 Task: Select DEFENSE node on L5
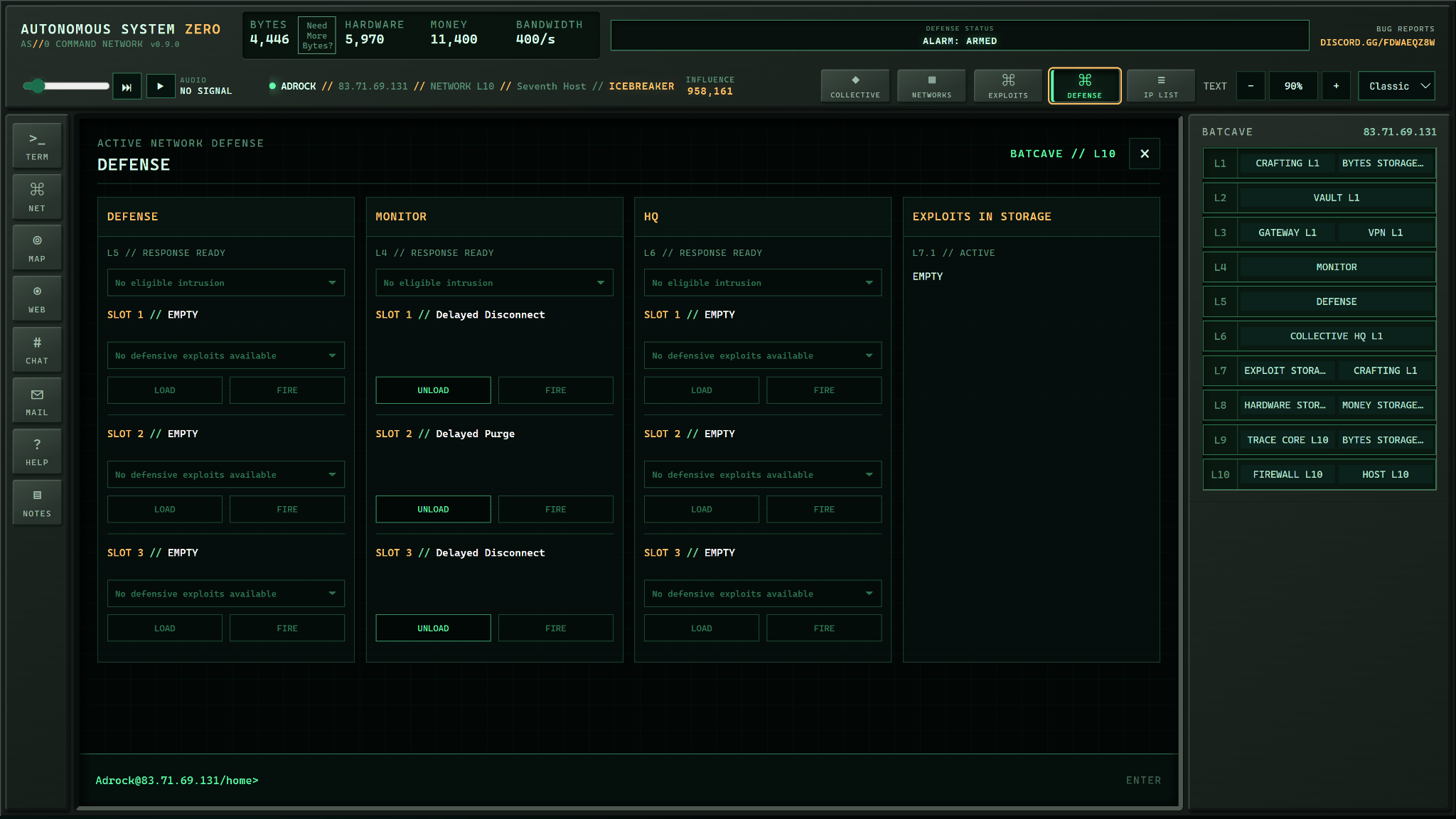point(1337,301)
